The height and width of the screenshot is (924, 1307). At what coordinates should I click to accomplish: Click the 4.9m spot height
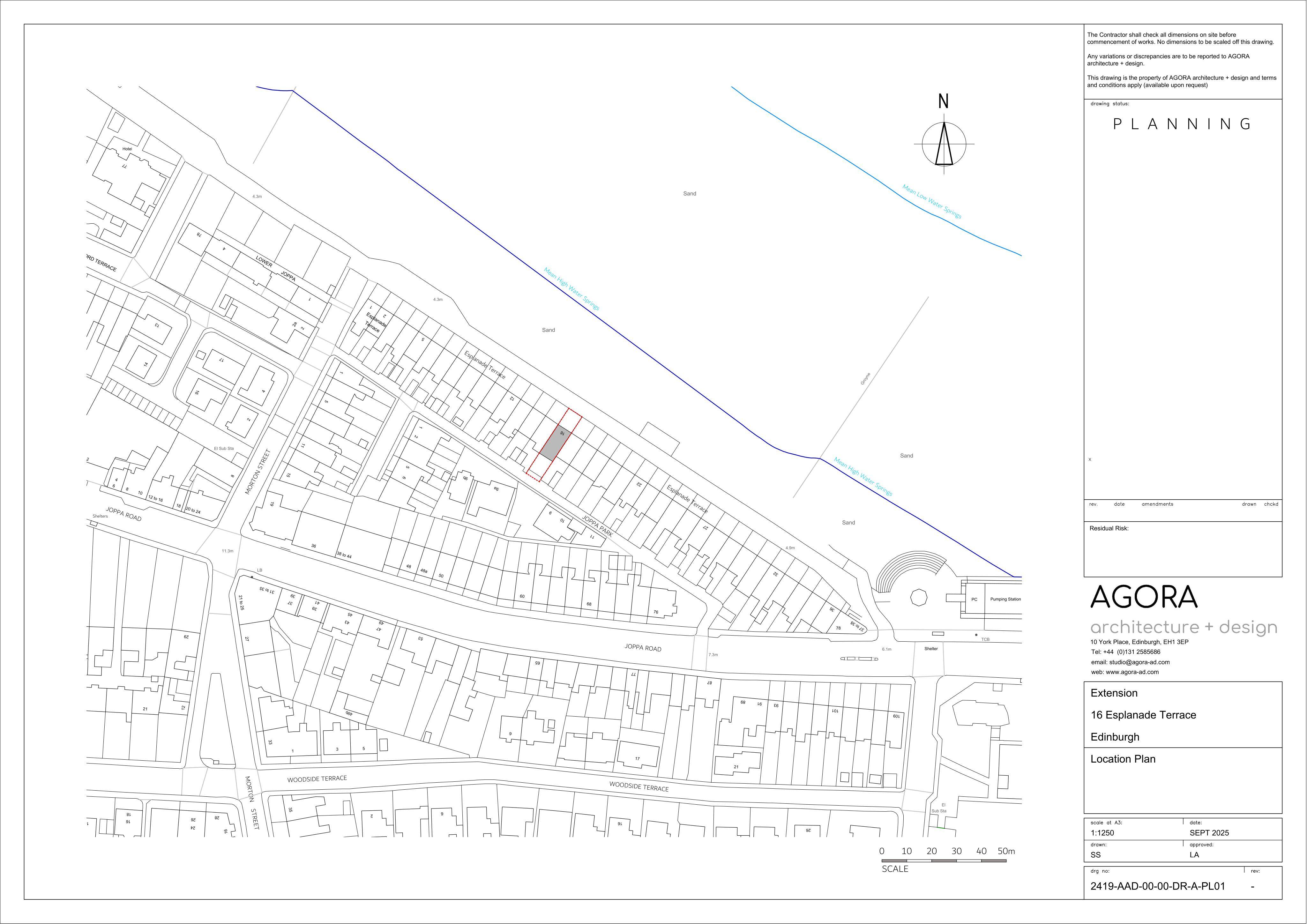[790, 548]
